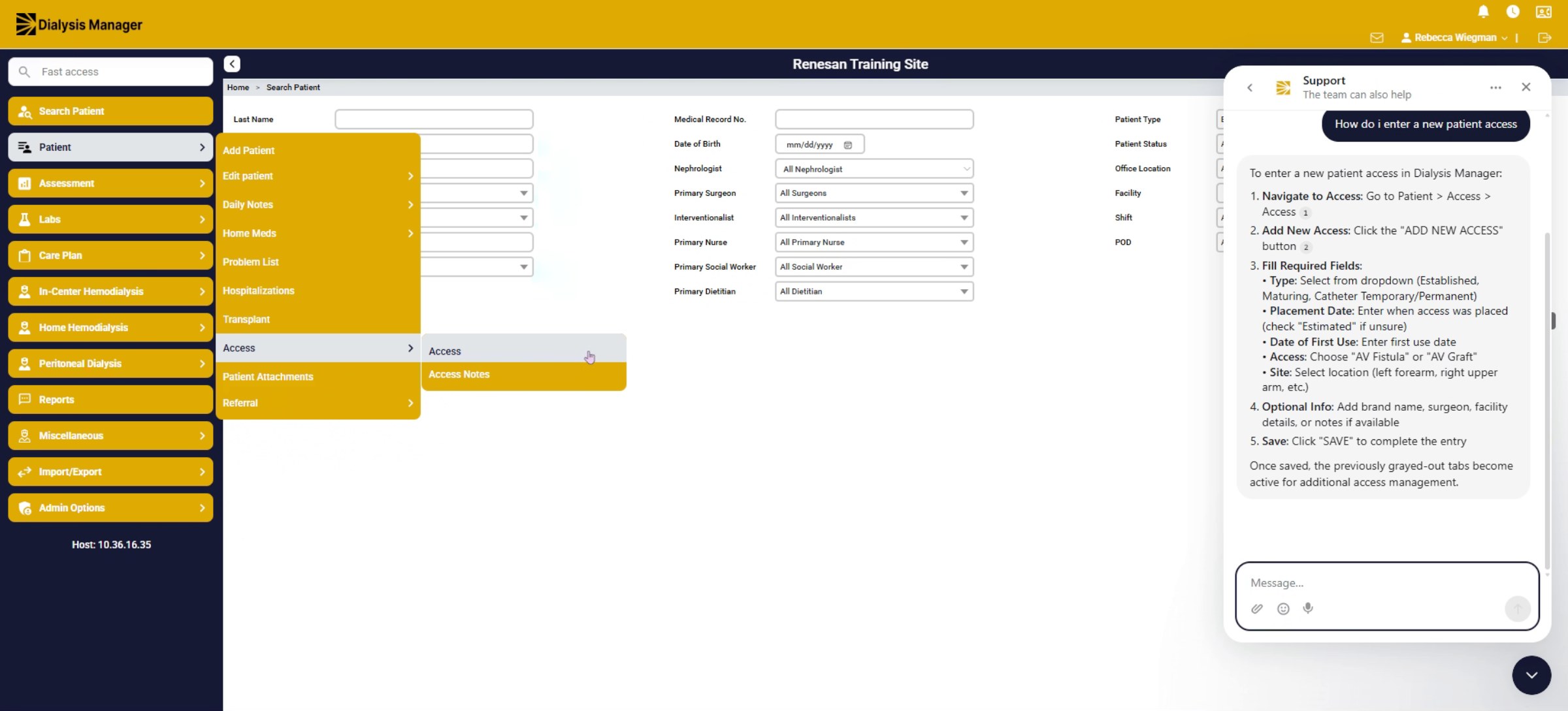1568x711 pixels.
Task: Open Hospitalizations menu item
Action: tap(318, 291)
